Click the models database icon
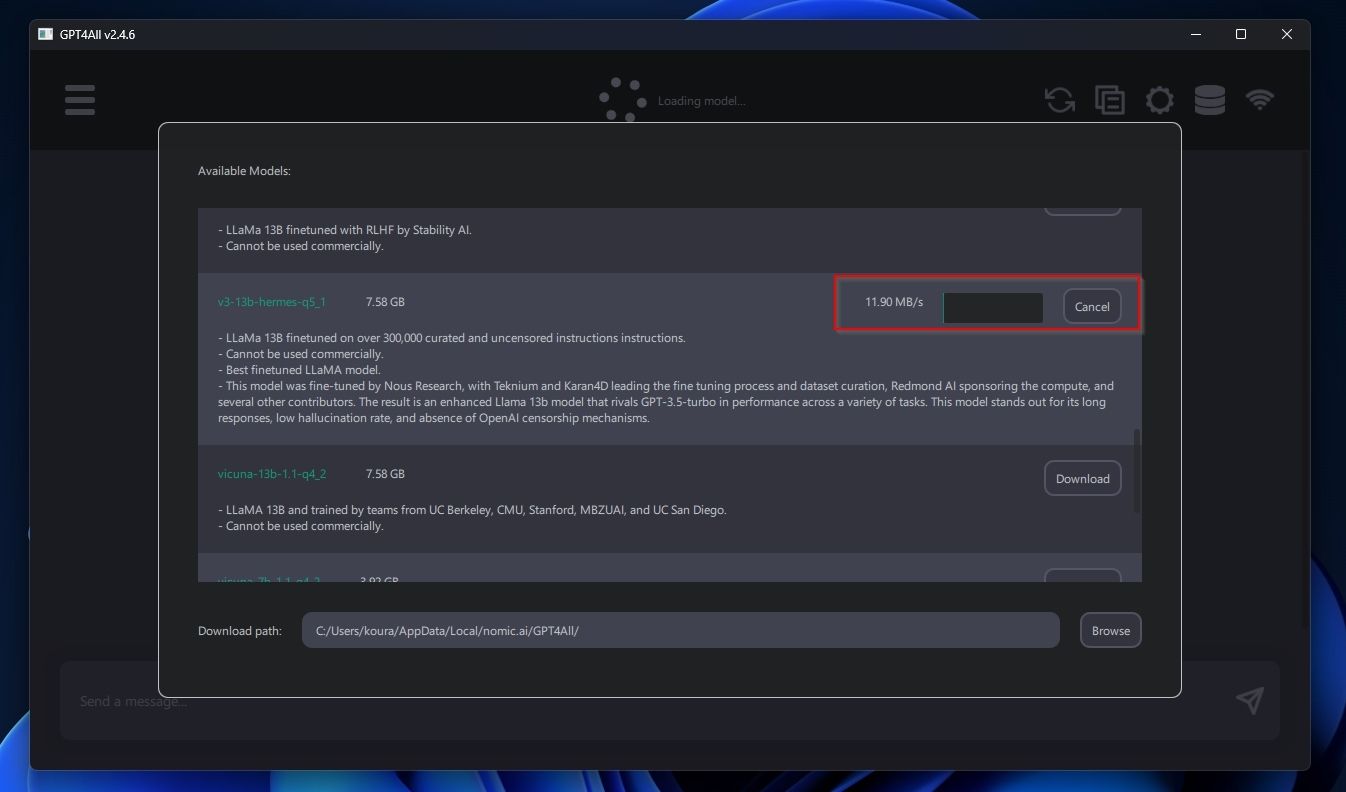1346x792 pixels. click(x=1209, y=99)
